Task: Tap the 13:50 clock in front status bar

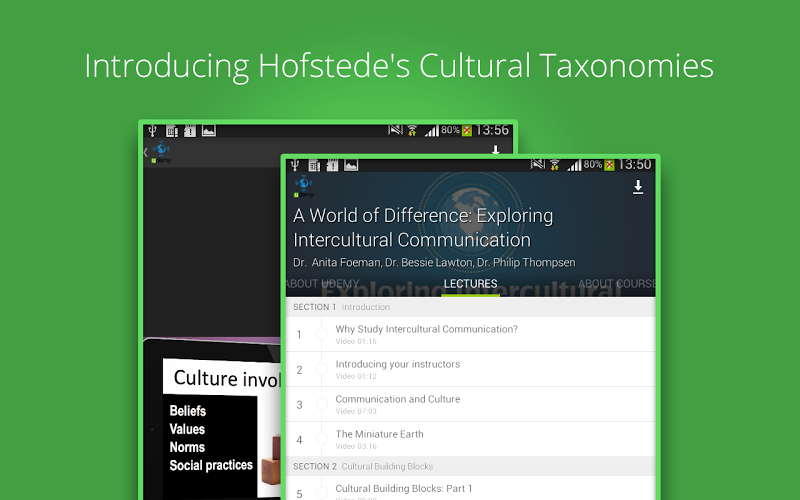Action: click(635, 164)
